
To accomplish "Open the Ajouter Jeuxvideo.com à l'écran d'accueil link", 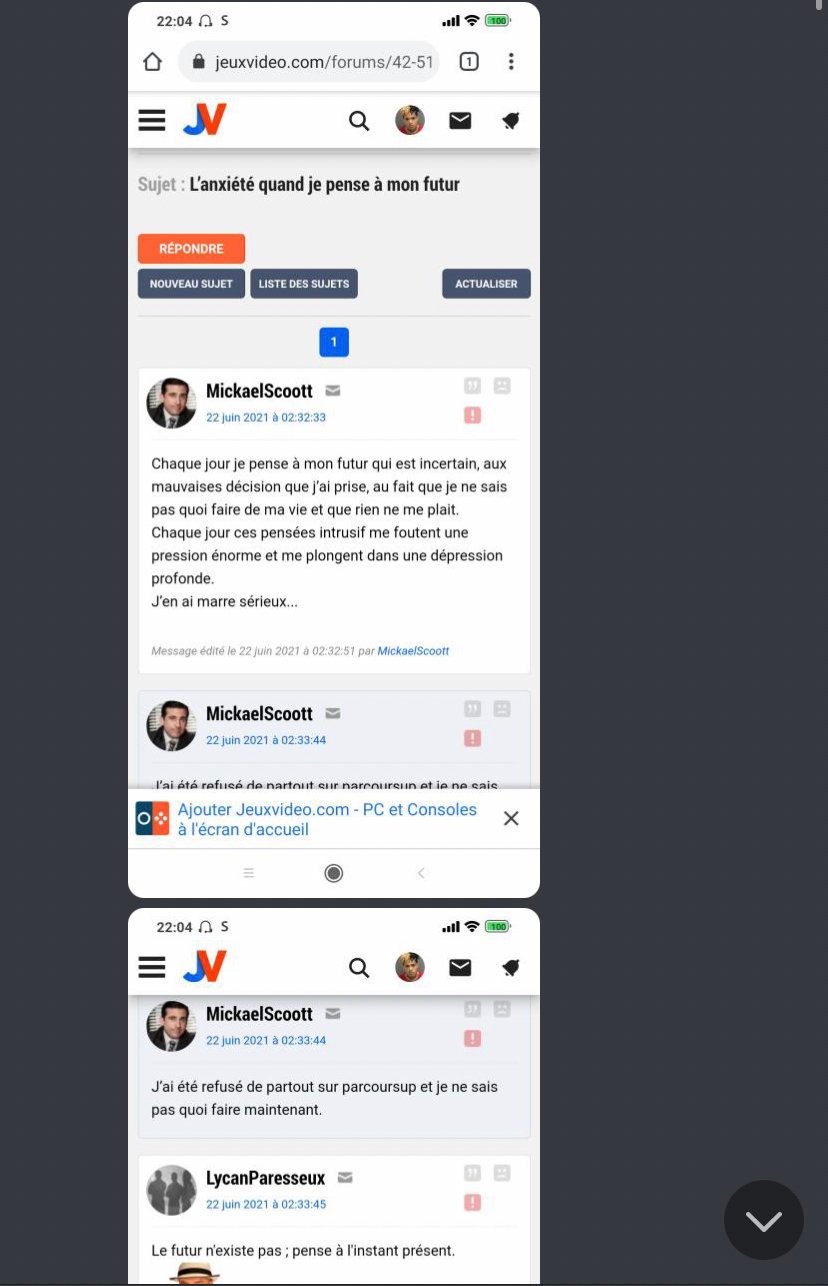I will (327, 819).
